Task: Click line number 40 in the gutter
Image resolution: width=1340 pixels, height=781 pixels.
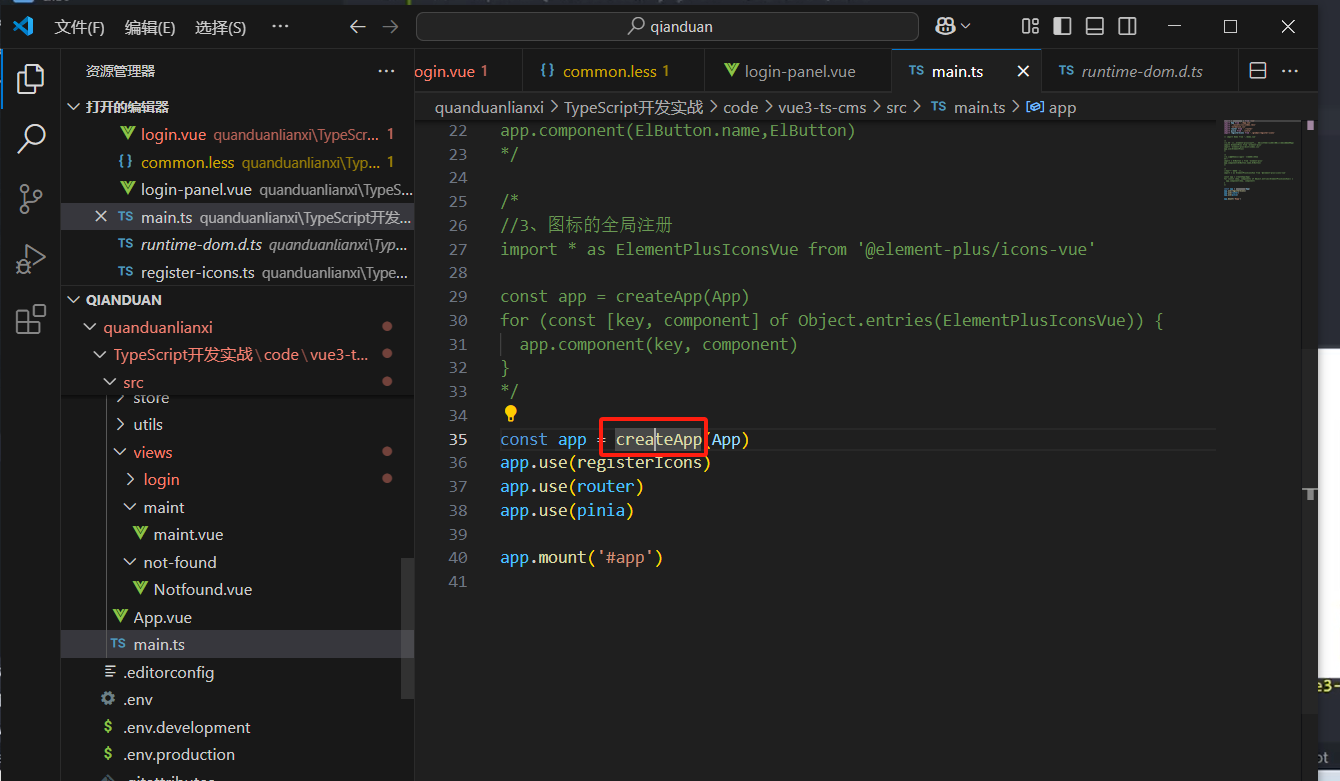Action: pos(458,558)
